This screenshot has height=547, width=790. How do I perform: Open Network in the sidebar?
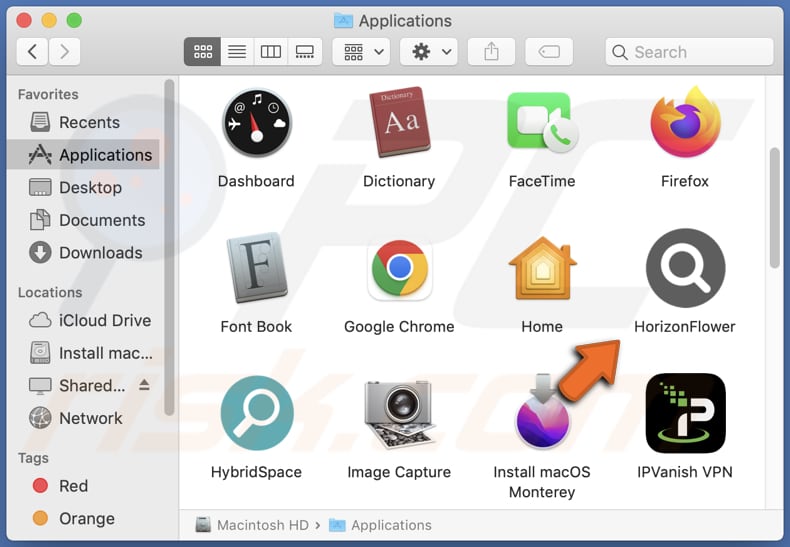point(84,418)
